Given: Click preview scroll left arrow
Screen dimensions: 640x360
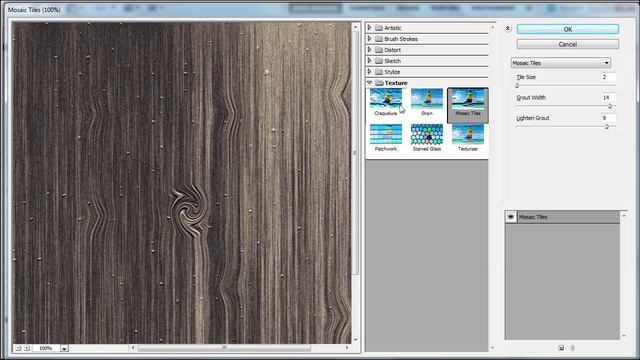Looking at the screenshot, I should tap(133, 348).
